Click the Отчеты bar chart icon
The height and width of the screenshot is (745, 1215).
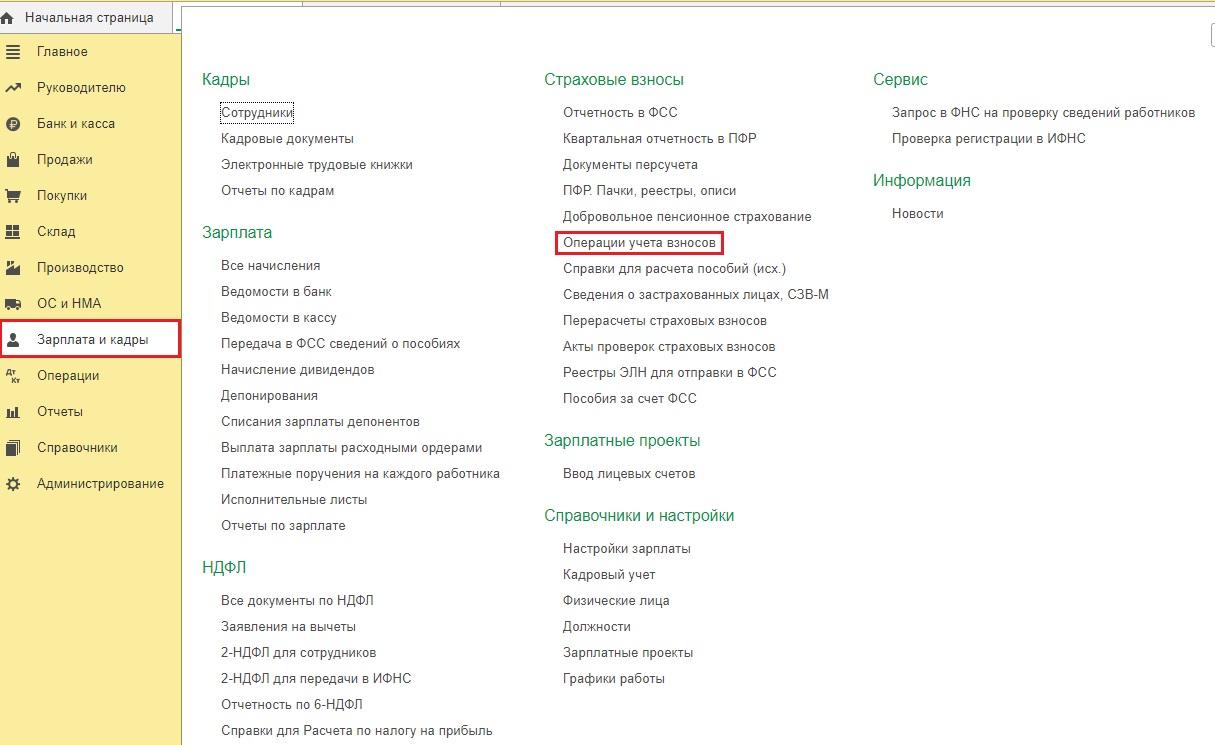[13, 412]
